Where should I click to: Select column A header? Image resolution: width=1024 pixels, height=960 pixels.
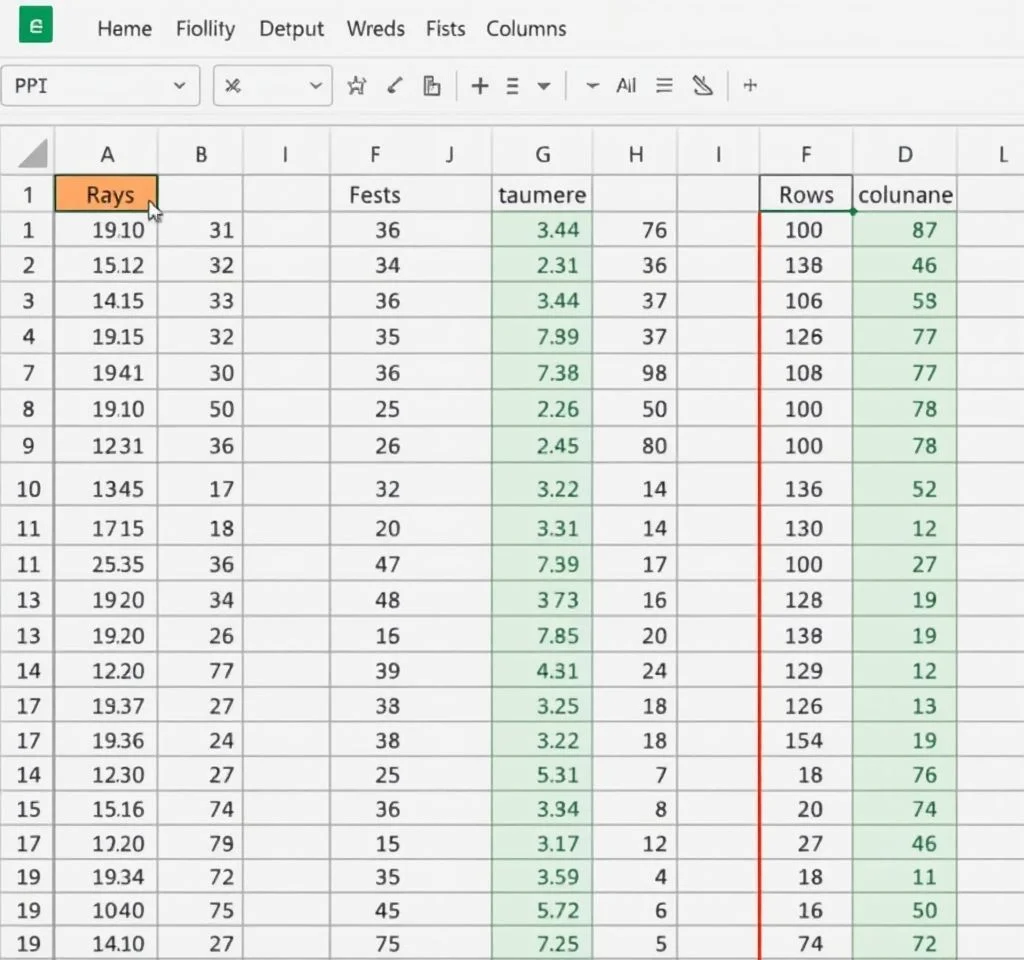[x=106, y=154]
